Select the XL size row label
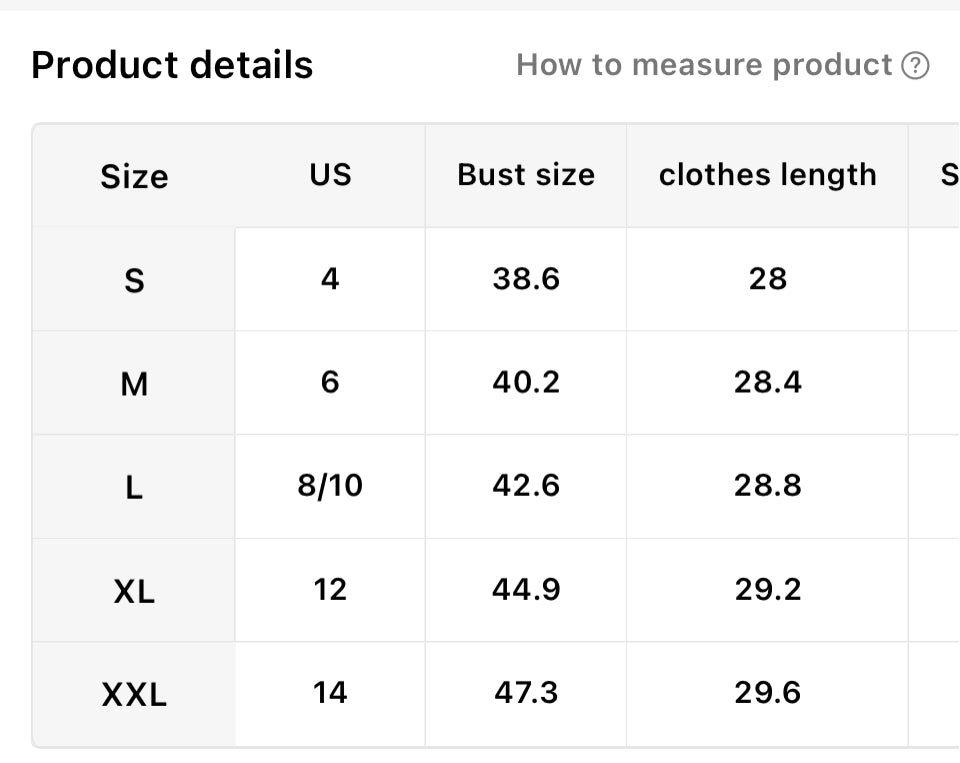Screen dimensions: 960x763 pyautogui.click(x=134, y=591)
